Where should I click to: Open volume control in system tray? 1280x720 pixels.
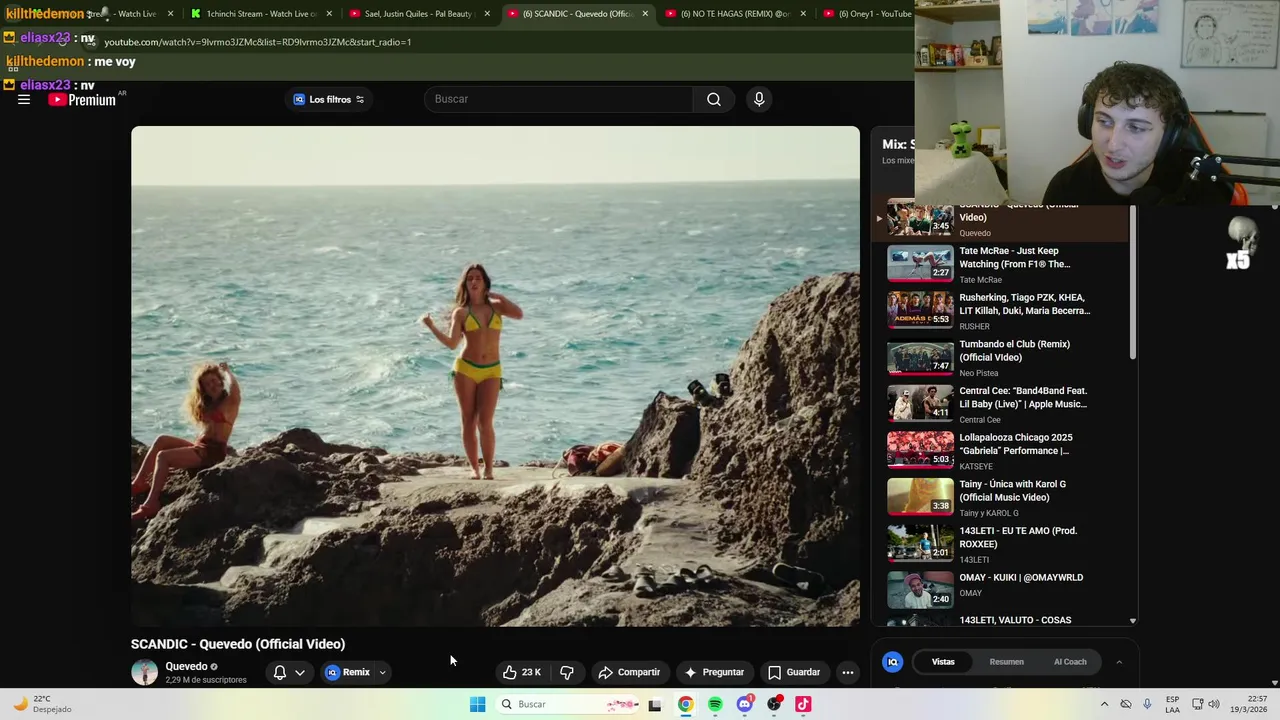(1214, 704)
